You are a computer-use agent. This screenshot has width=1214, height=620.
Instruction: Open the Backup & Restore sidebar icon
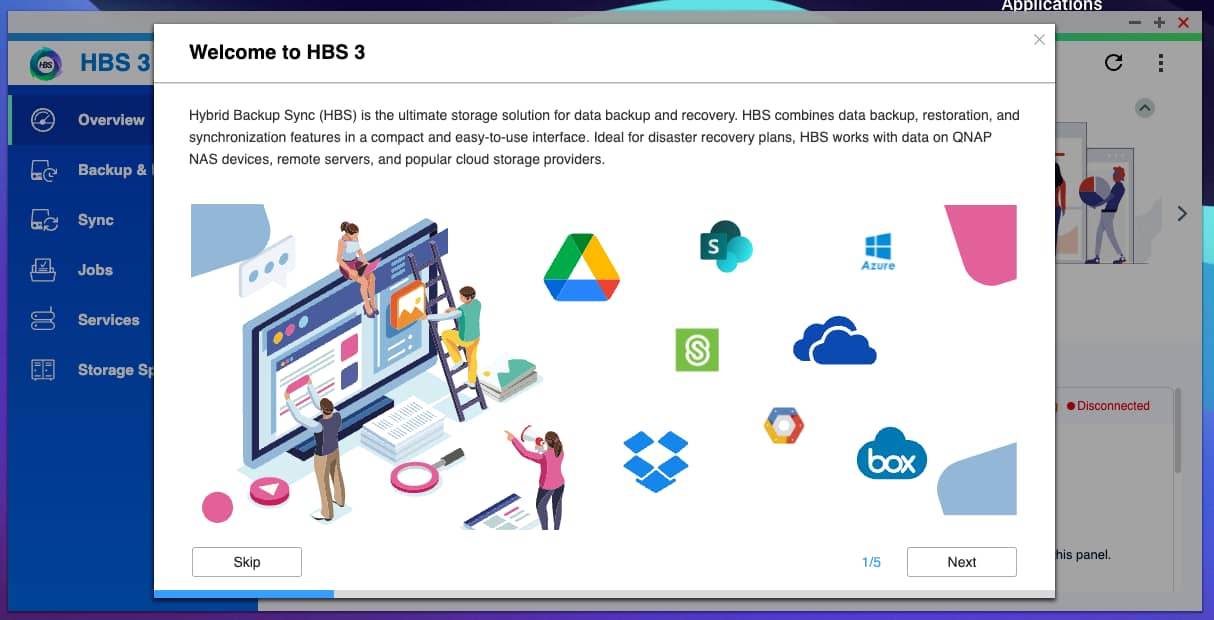point(43,170)
